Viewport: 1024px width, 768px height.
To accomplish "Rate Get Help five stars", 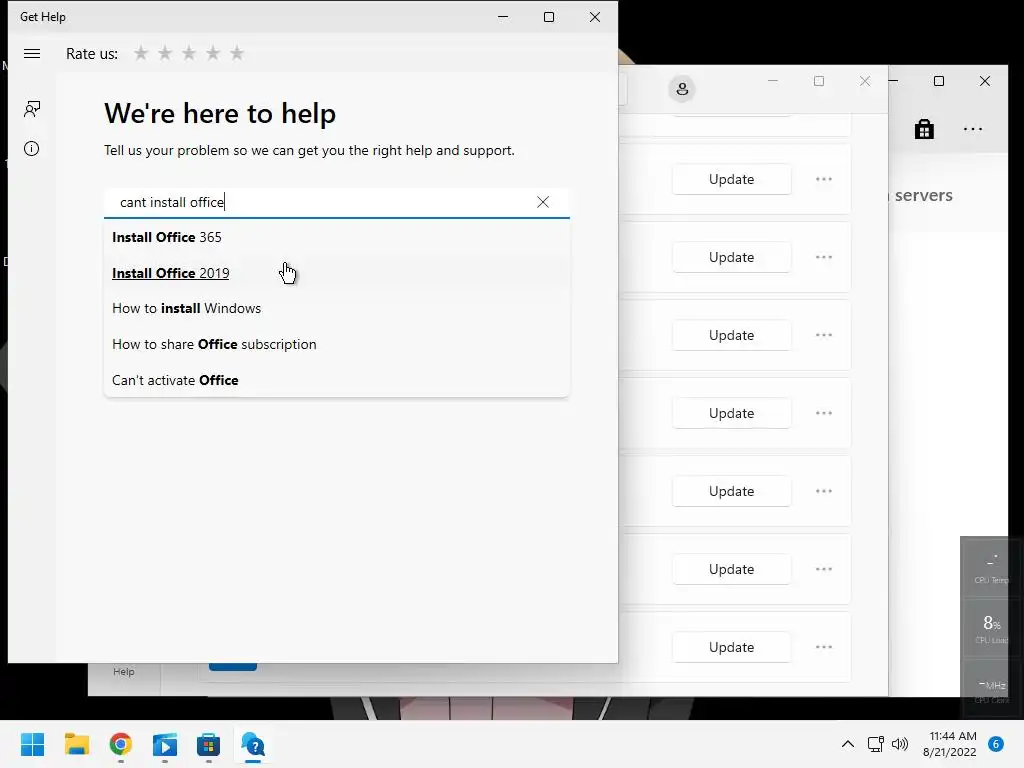I will click(x=237, y=54).
